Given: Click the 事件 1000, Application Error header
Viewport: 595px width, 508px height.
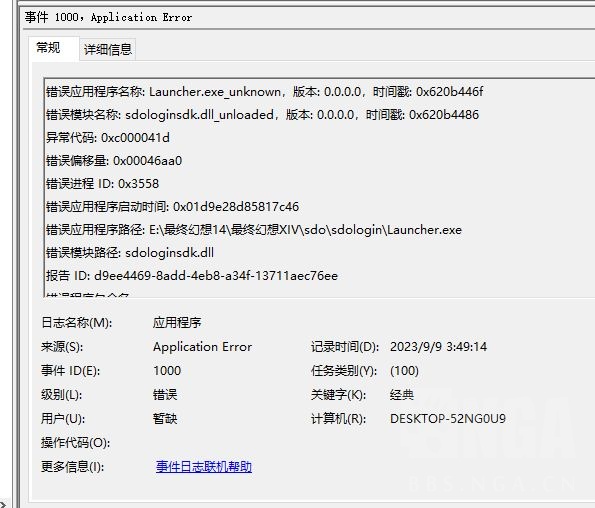Looking at the screenshot, I should coord(108,17).
